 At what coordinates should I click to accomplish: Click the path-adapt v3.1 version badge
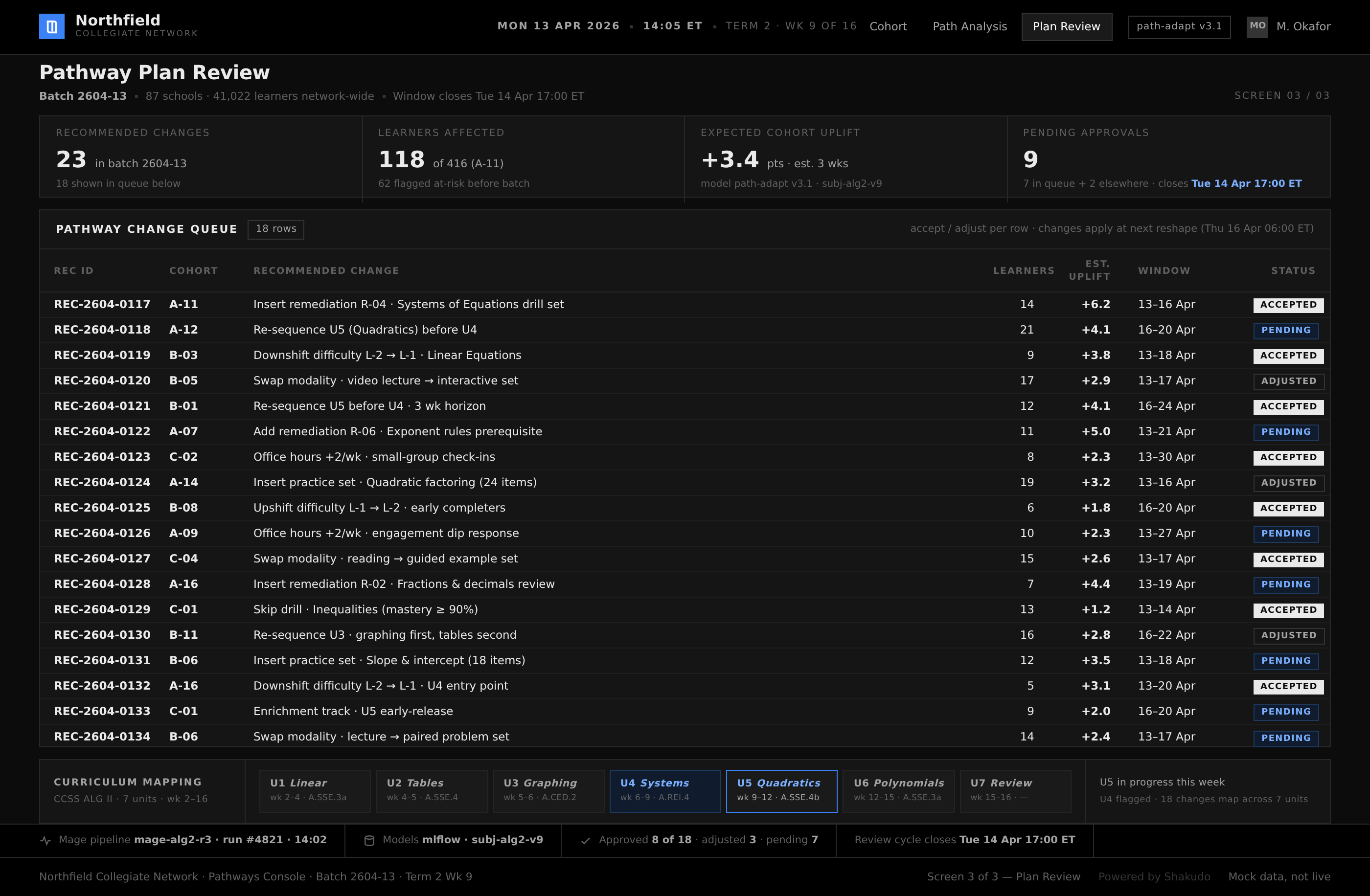[1179, 26]
